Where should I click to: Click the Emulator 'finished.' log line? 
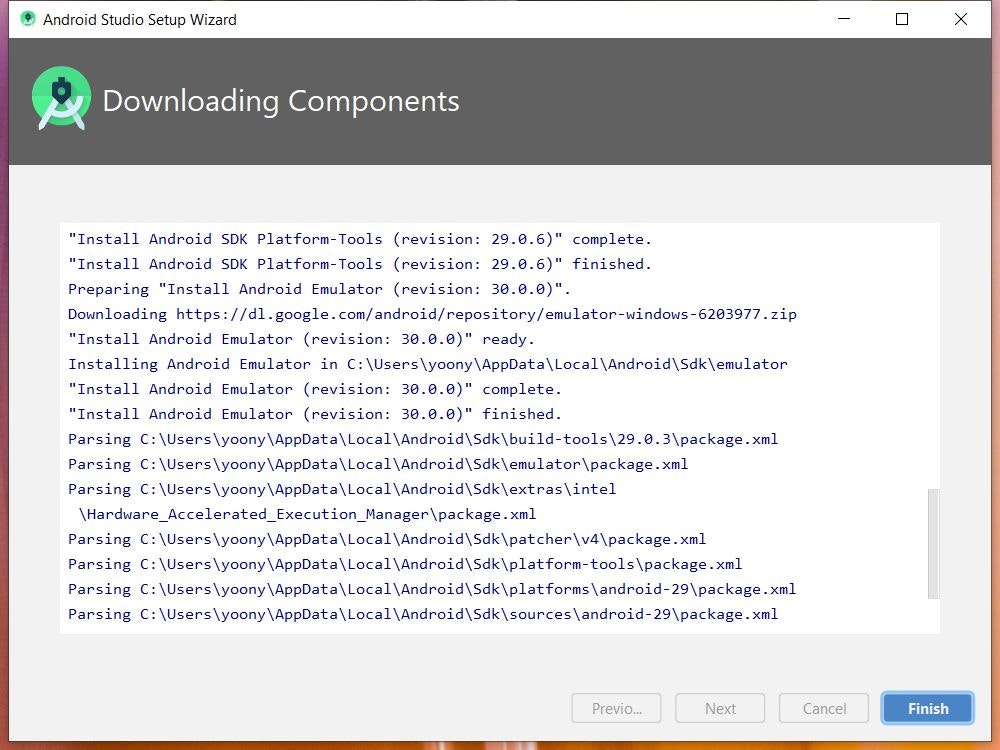coord(315,414)
